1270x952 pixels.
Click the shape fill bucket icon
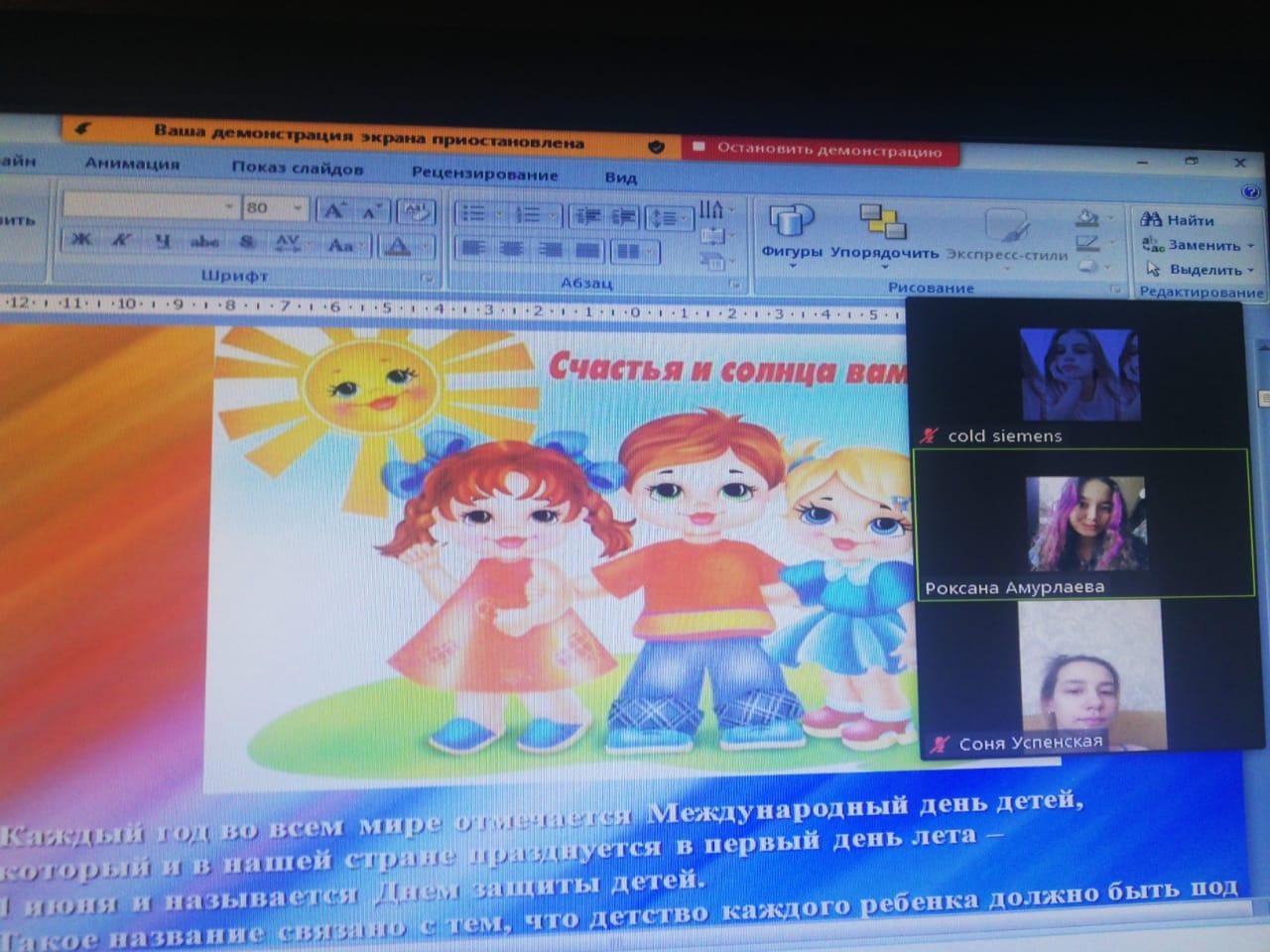(x=1087, y=216)
